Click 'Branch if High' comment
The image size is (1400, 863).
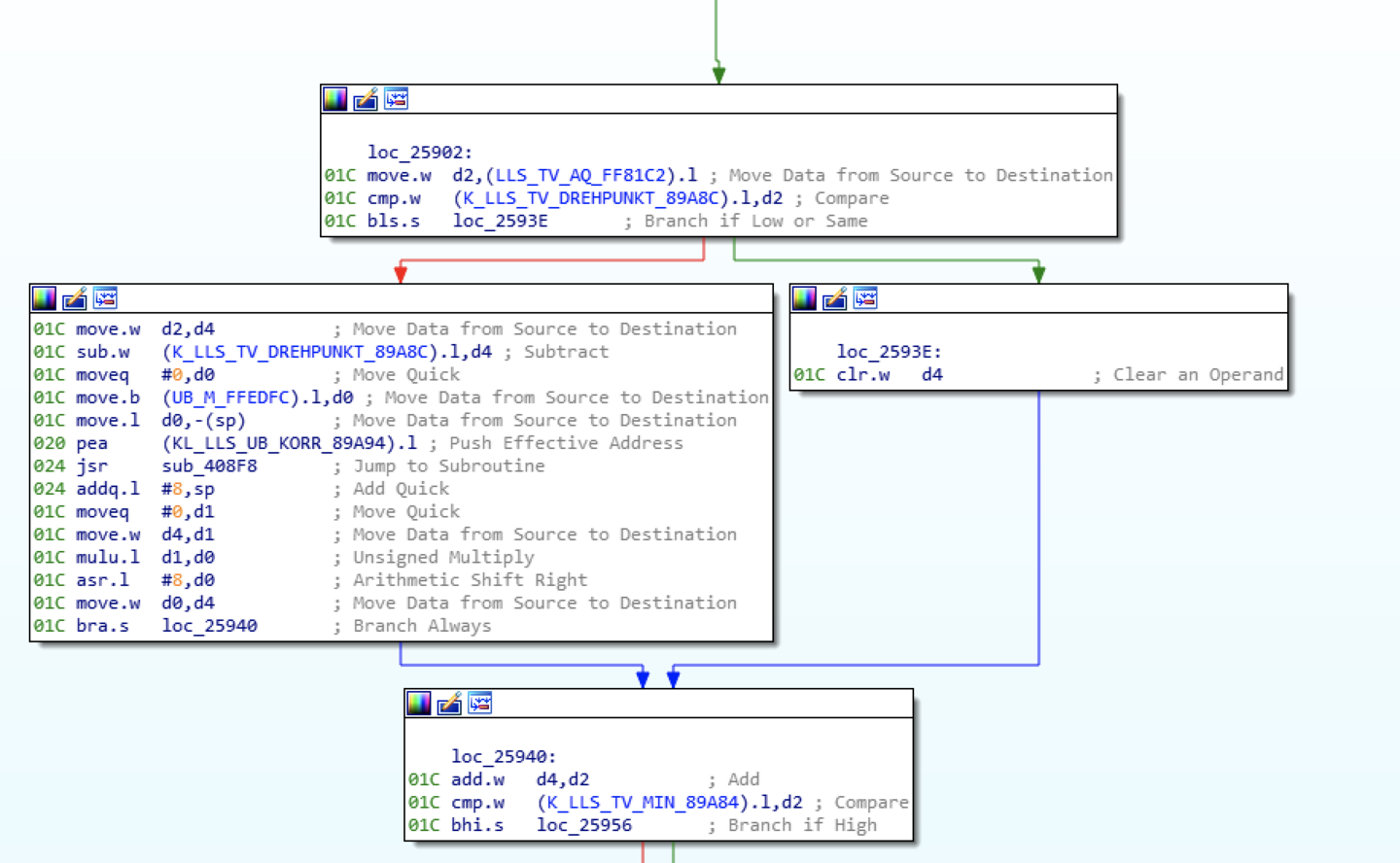coord(802,825)
